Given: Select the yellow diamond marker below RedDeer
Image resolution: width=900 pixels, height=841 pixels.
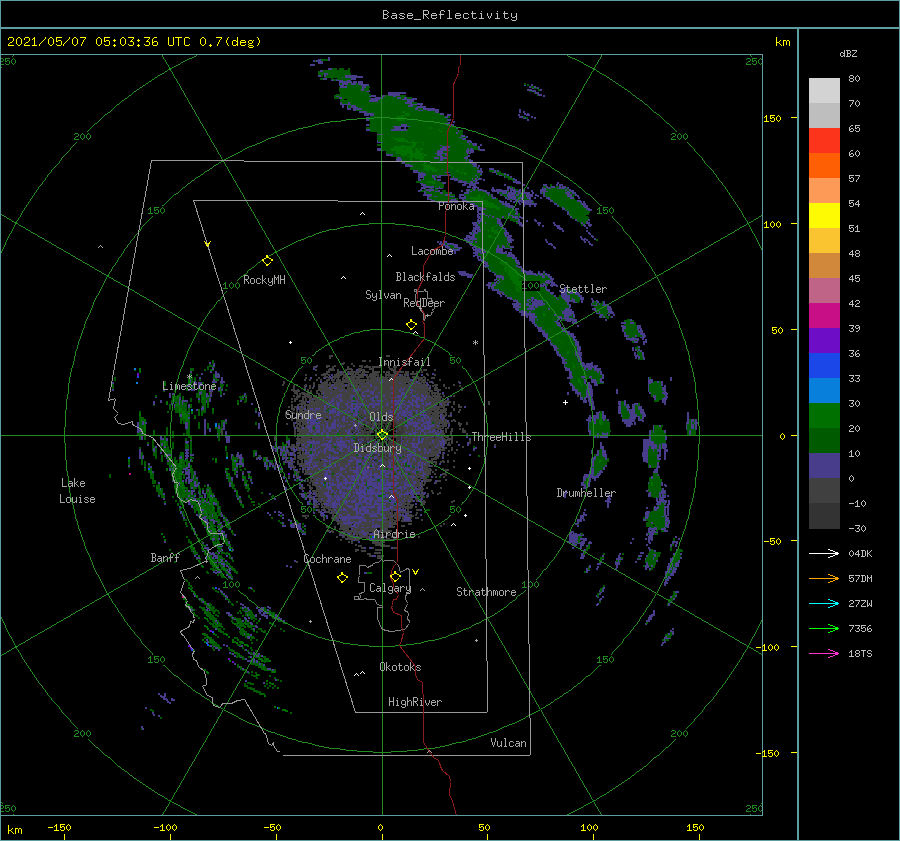Looking at the screenshot, I should pyautogui.click(x=411, y=325).
